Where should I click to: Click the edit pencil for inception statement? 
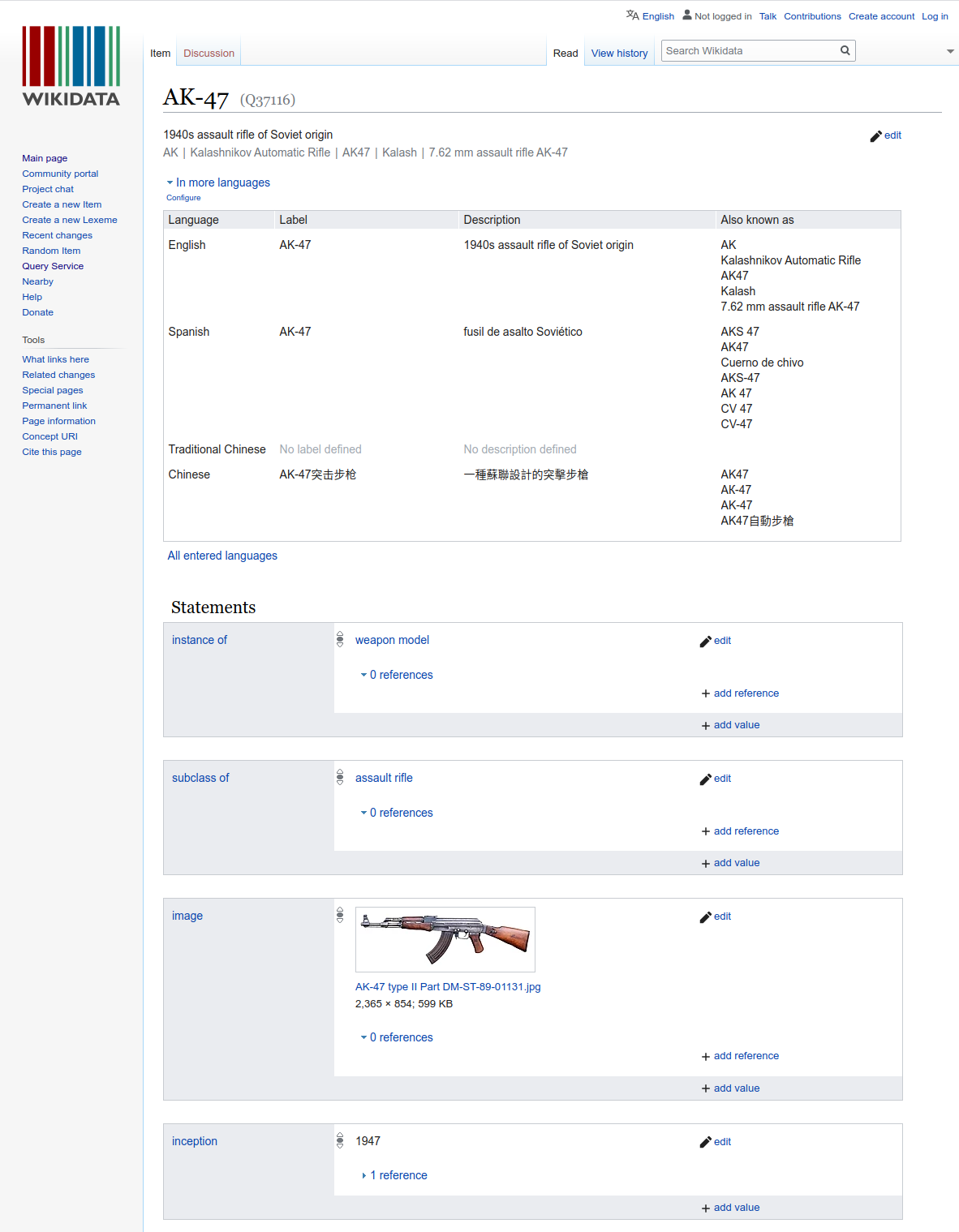(x=706, y=1143)
